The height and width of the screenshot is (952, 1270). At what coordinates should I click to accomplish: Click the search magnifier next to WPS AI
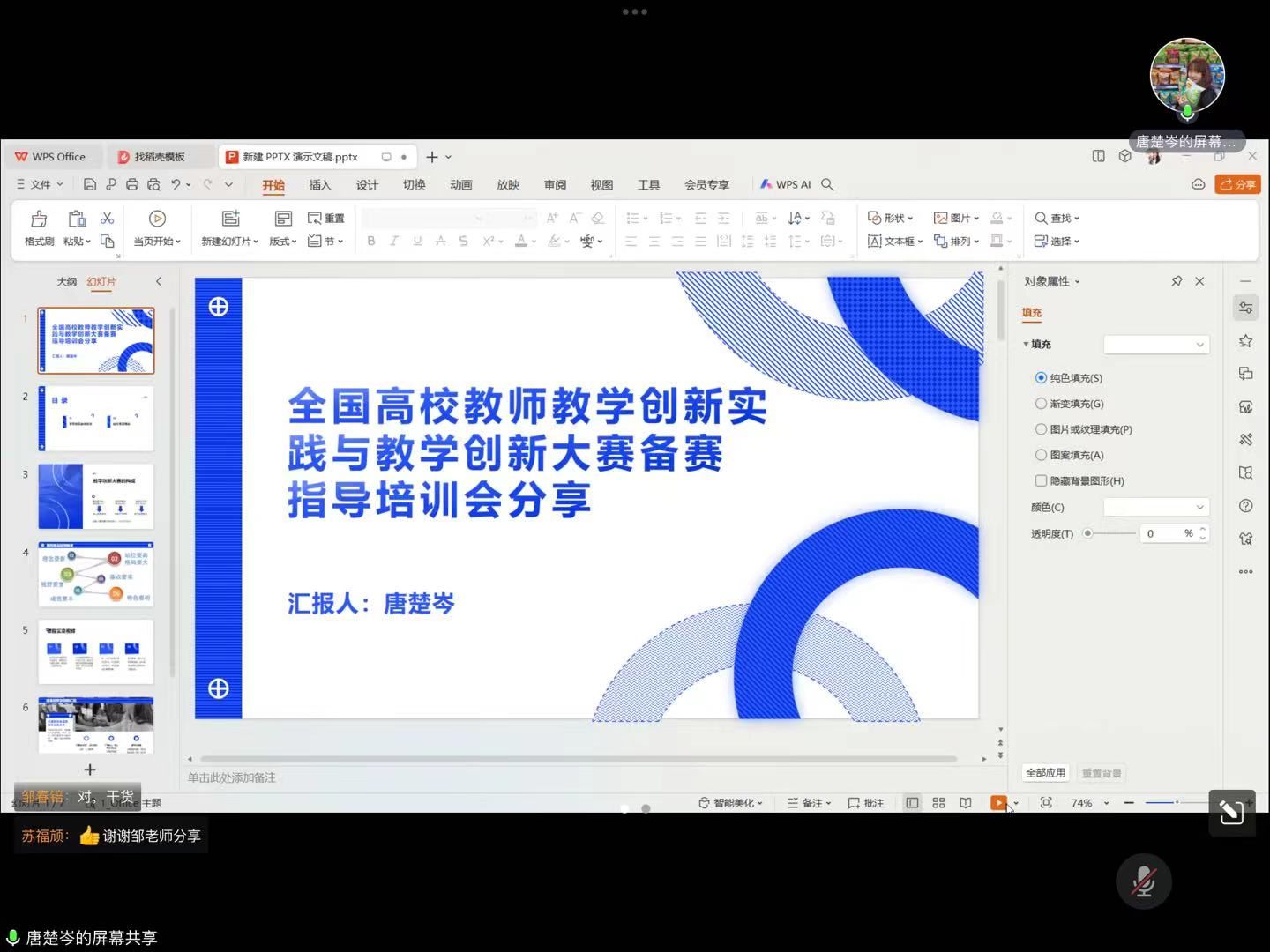point(827,184)
